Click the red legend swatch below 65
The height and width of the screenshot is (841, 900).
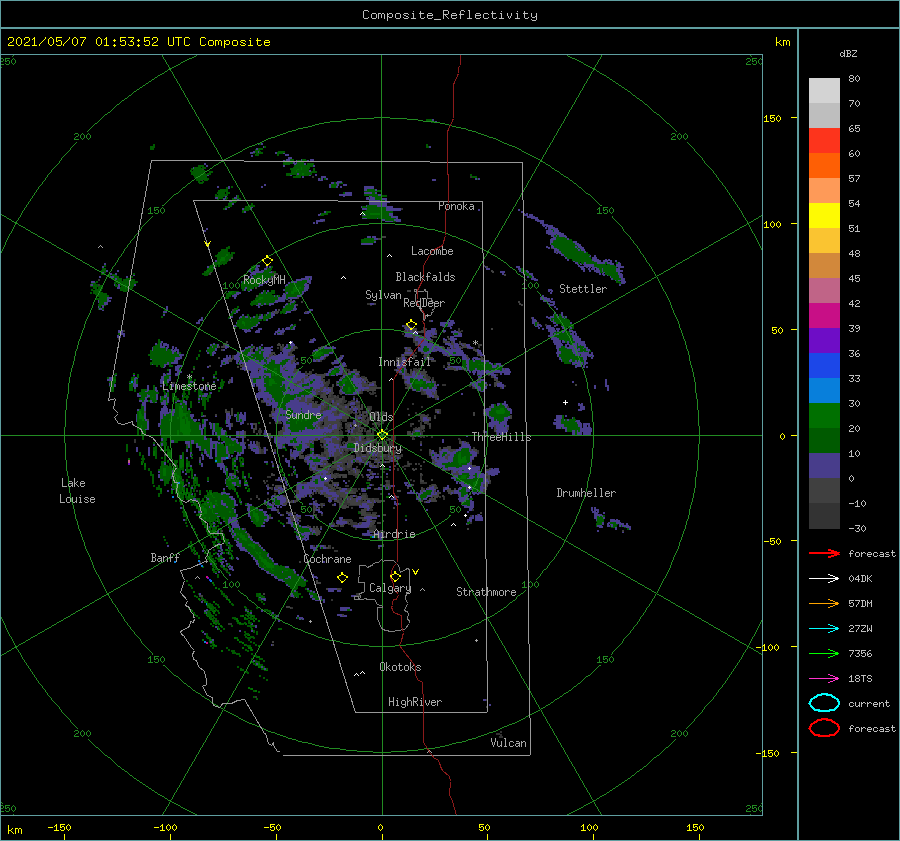tap(824, 140)
